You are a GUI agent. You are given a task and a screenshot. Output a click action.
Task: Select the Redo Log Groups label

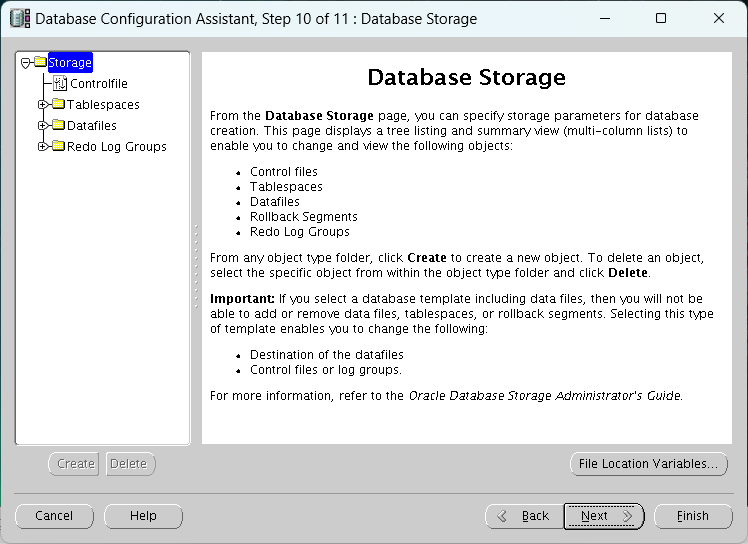pyautogui.click(x=117, y=146)
